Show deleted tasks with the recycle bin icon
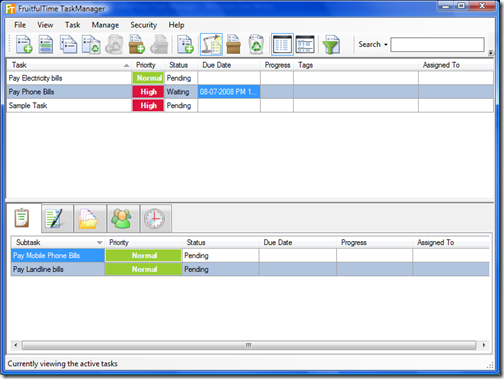The width and height of the screenshot is (504, 379). [x=256, y=44]
